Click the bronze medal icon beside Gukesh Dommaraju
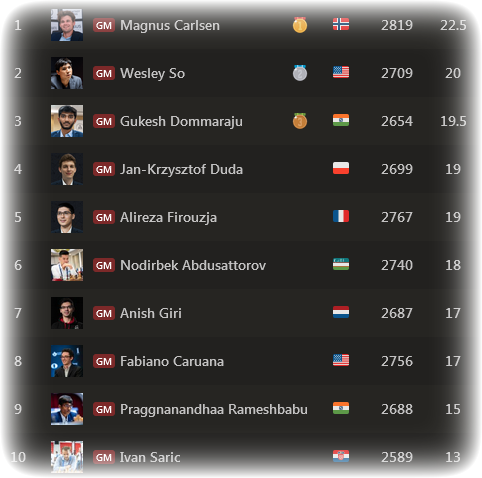The height and width of the screenshot is (478, 482). point(300,121)
